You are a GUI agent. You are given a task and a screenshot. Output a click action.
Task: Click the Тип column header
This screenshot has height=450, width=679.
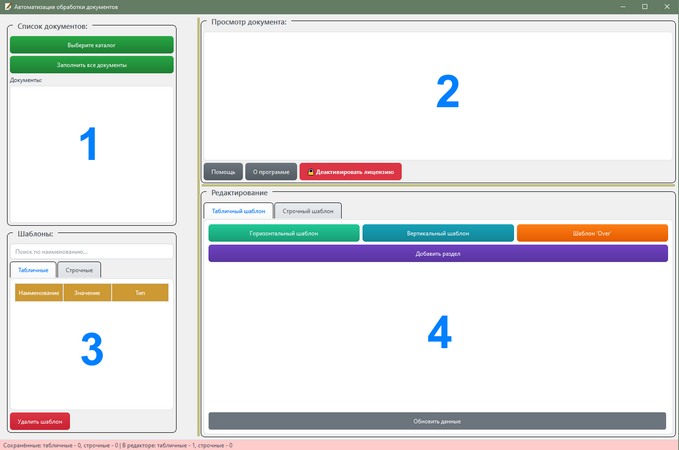tap(140, 293)
